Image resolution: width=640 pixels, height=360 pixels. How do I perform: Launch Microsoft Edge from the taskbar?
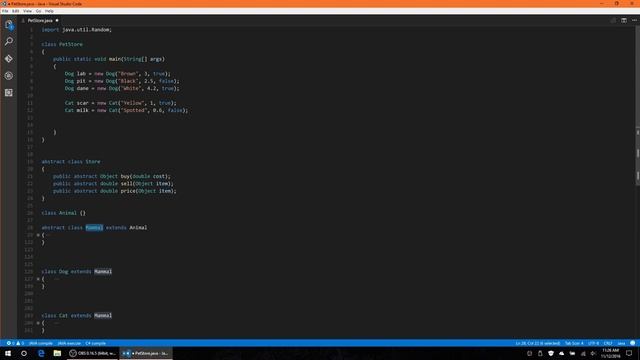41,353
